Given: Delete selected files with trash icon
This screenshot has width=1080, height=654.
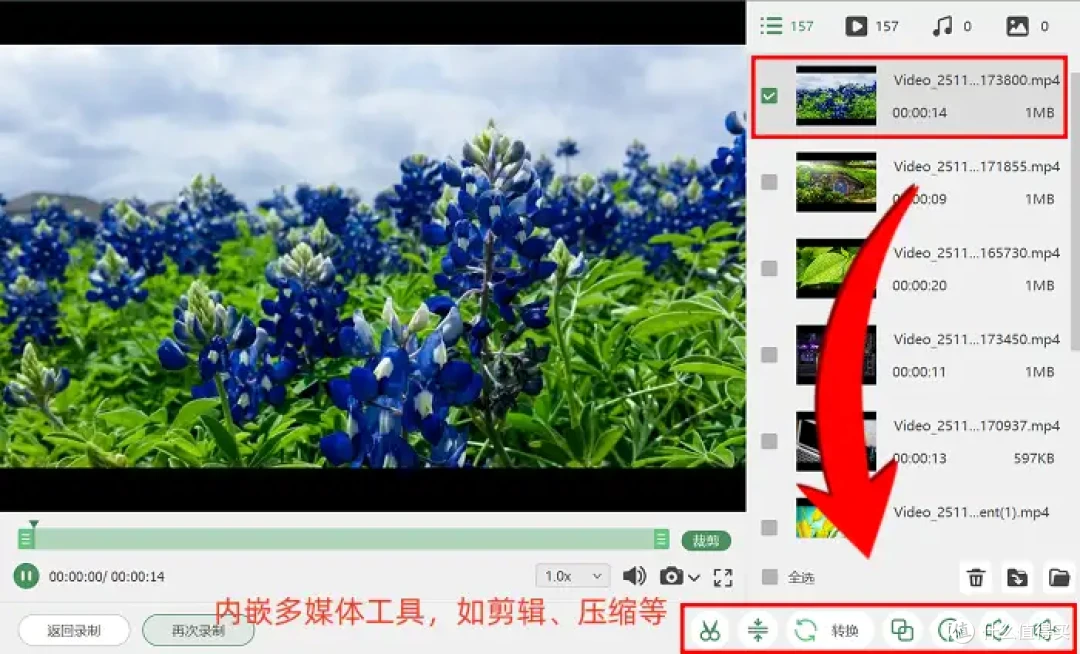Looking at the screenshot, I should pyautogui.click(x=975, y=577).
